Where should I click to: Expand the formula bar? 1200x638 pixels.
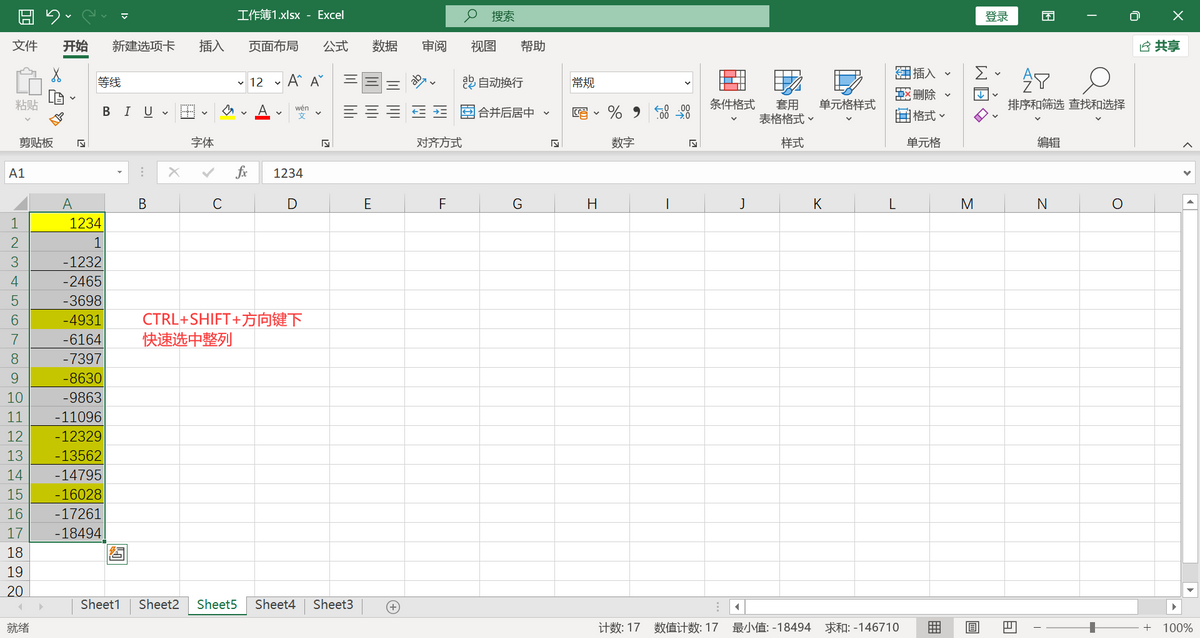click(x=1187, y=173)
